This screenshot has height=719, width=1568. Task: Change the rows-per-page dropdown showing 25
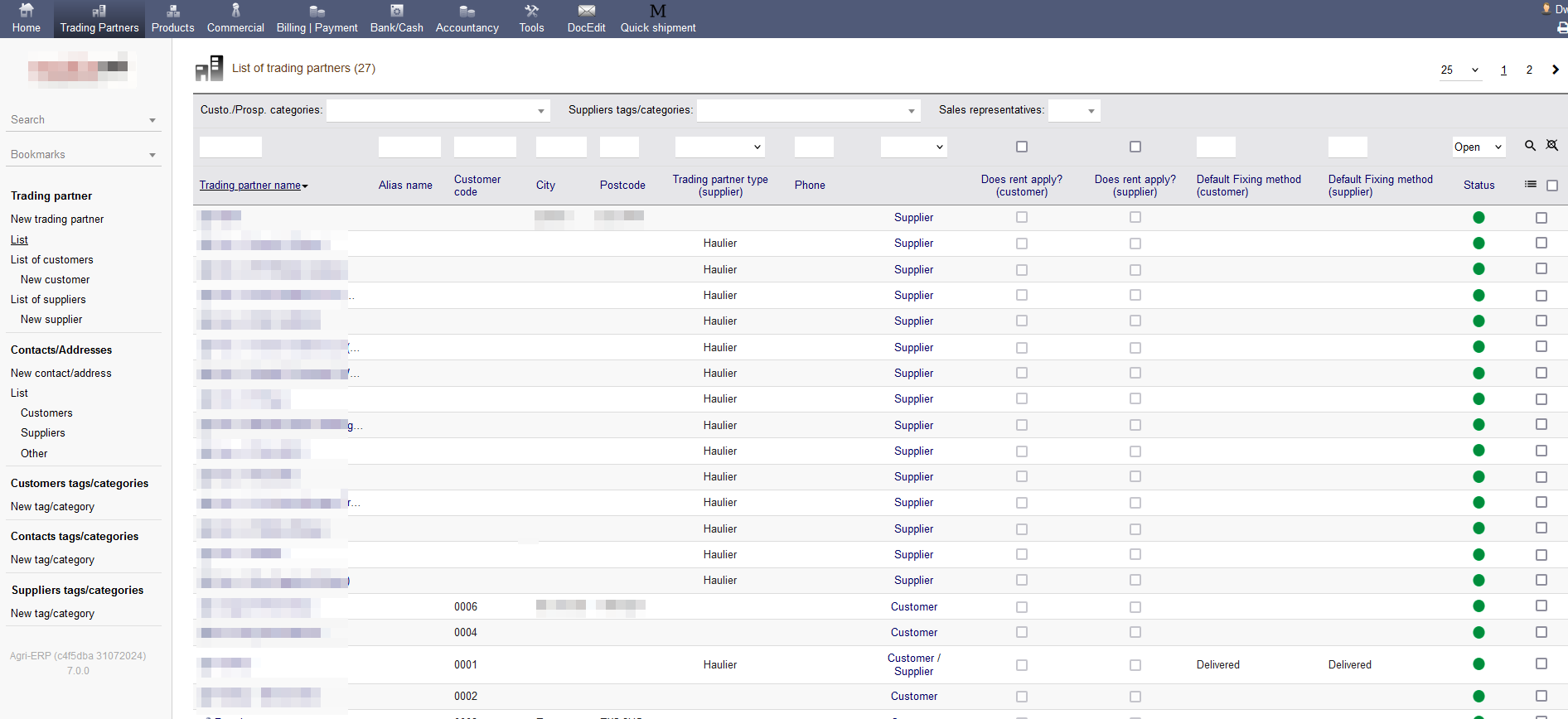(x=1460, y=70)
